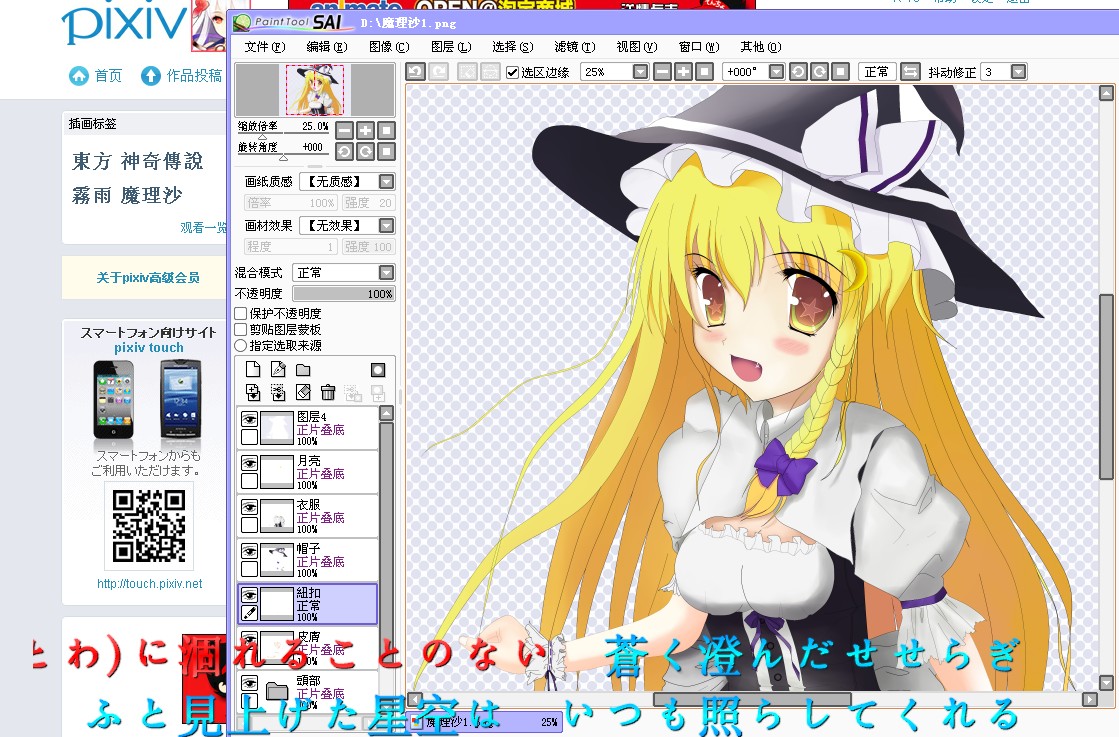Adjust the 不透明度 opacity slider
The height and width of the screenshot is (737, 1119).
tap(343, 294)
